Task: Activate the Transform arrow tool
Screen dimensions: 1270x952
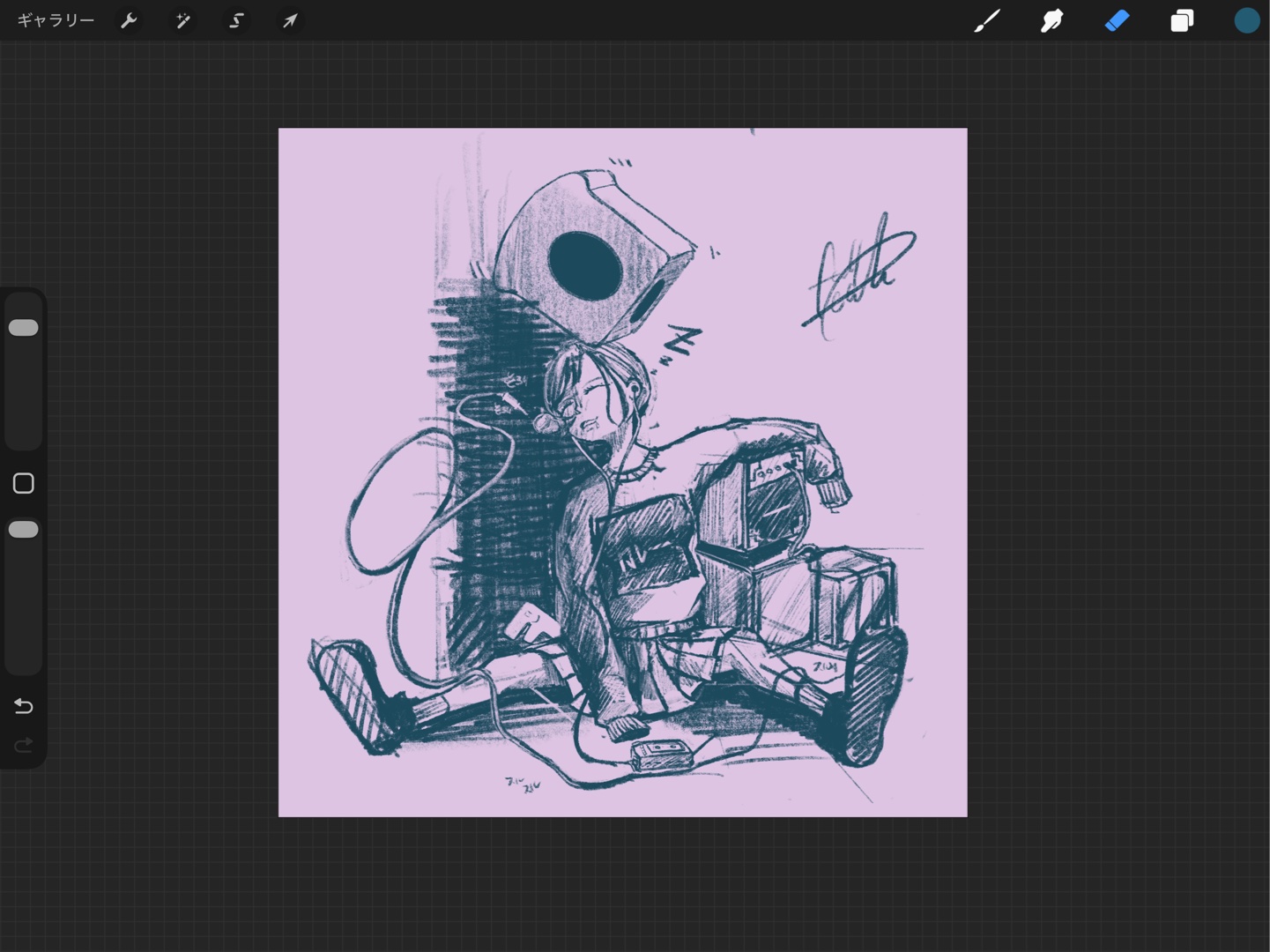Action: pos(290,20)
